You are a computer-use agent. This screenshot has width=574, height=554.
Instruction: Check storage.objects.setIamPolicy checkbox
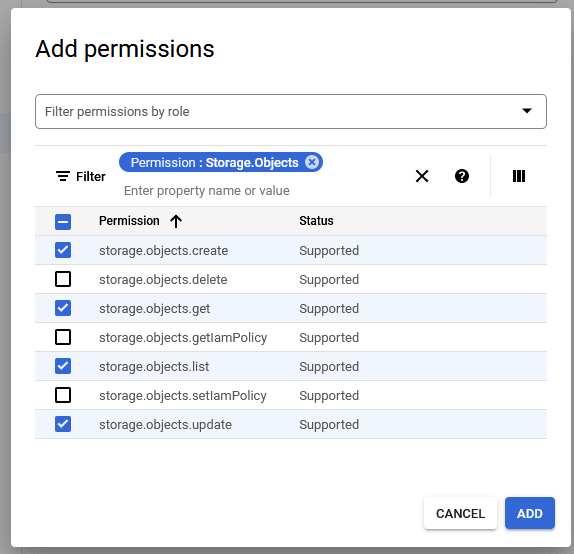[x=63, y=395]
